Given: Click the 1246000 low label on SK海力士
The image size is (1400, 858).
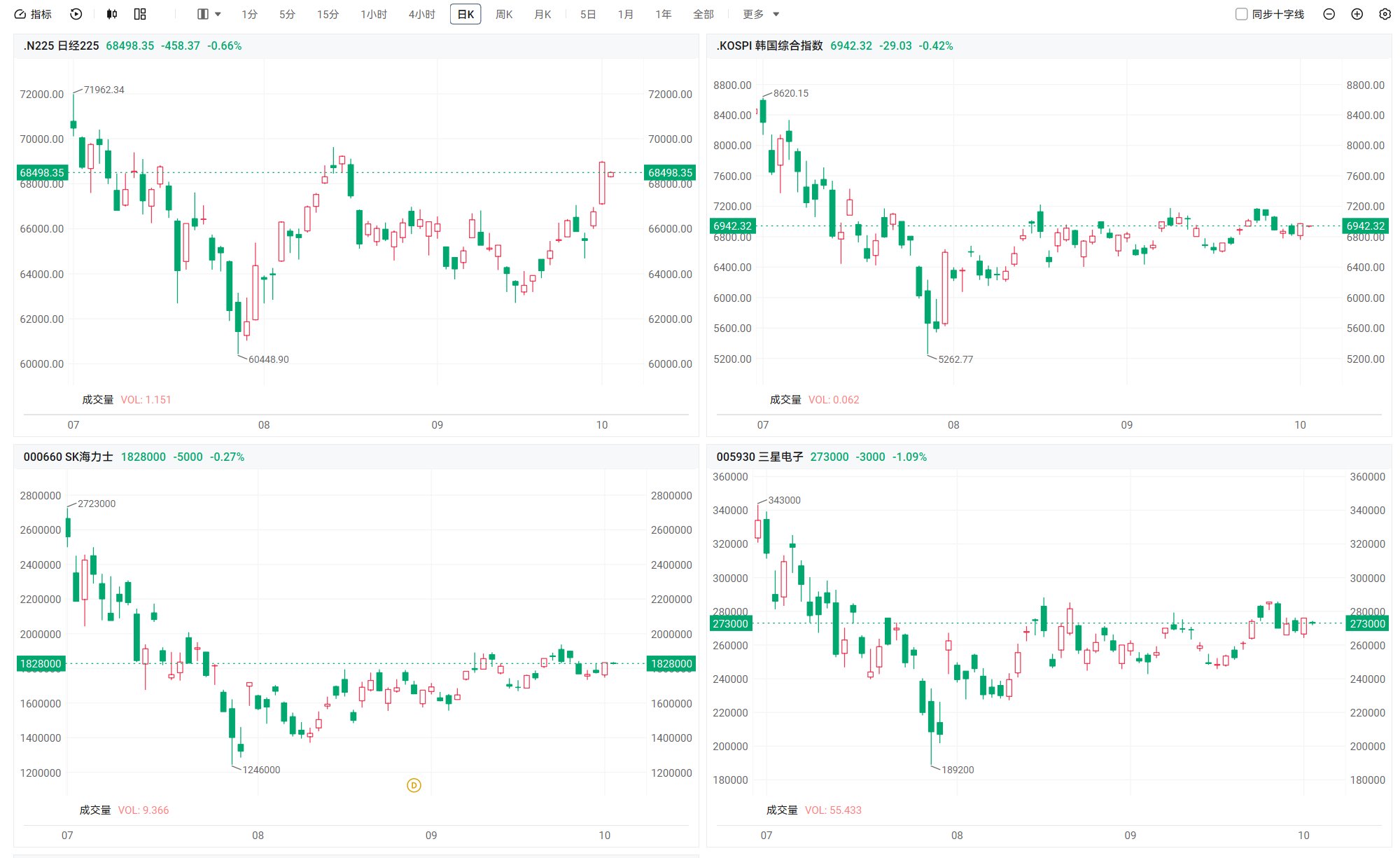Looking at the screenshot, I should click(x=261, y=770).
